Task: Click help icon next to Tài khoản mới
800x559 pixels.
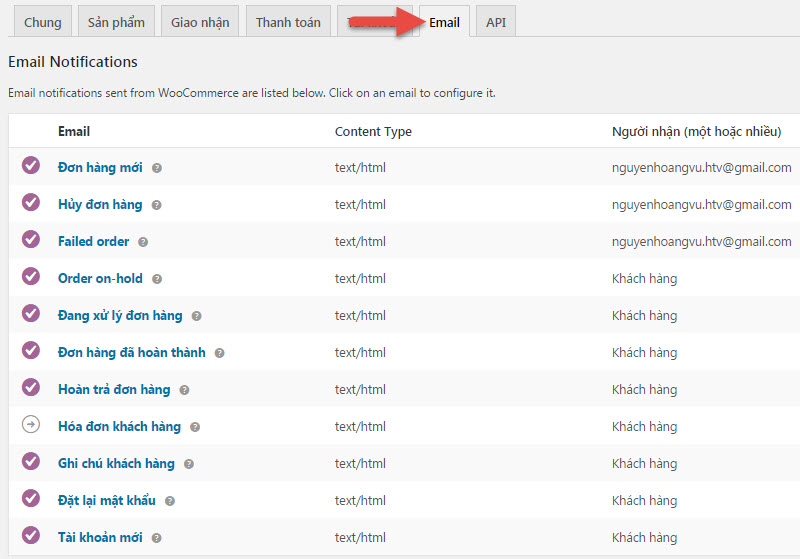Action: [x=157, y=538]
